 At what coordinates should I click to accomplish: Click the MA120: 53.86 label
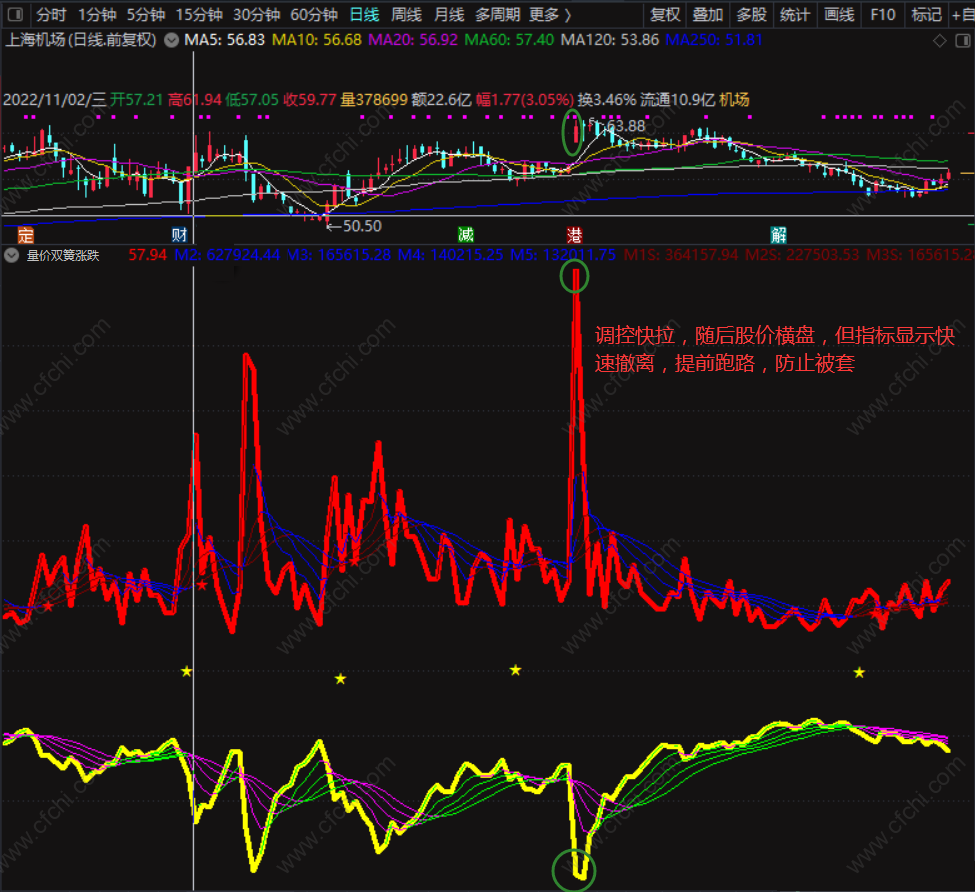coord(609,40)
